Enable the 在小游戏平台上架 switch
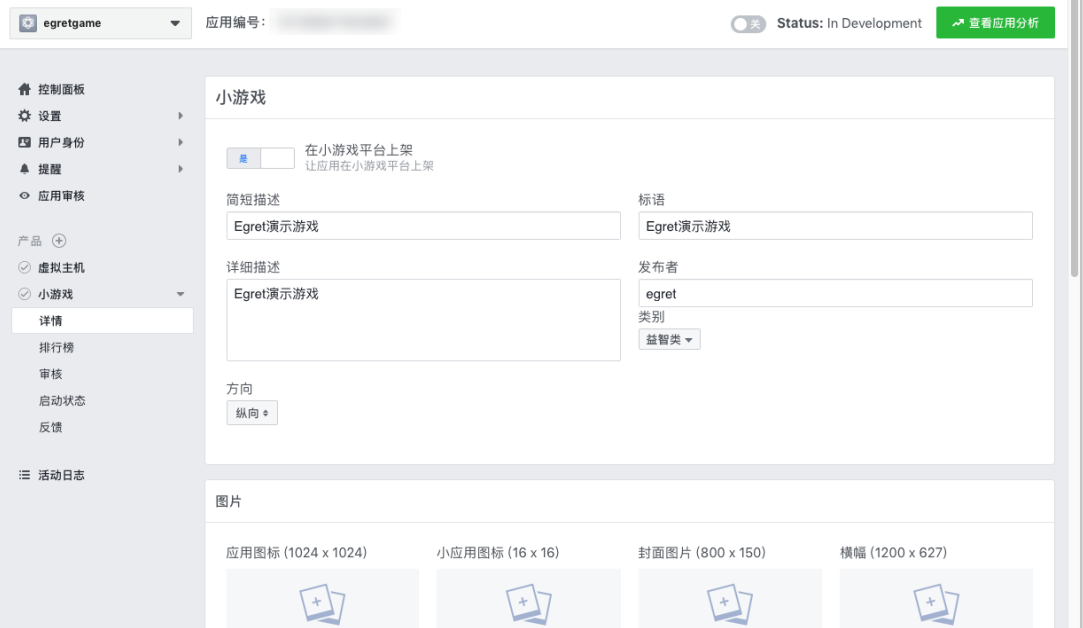This screenshot has height=628, width=1083. [261, 158]
